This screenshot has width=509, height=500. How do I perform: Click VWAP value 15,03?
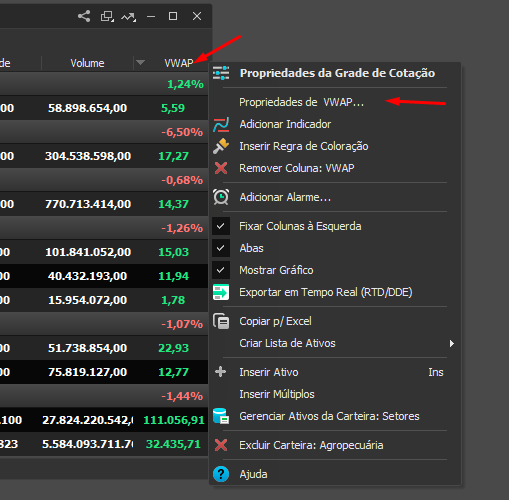click(173, 252)
